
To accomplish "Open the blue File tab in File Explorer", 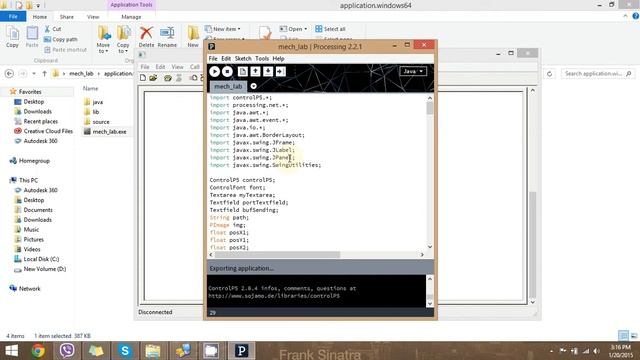I will [13, 17].
